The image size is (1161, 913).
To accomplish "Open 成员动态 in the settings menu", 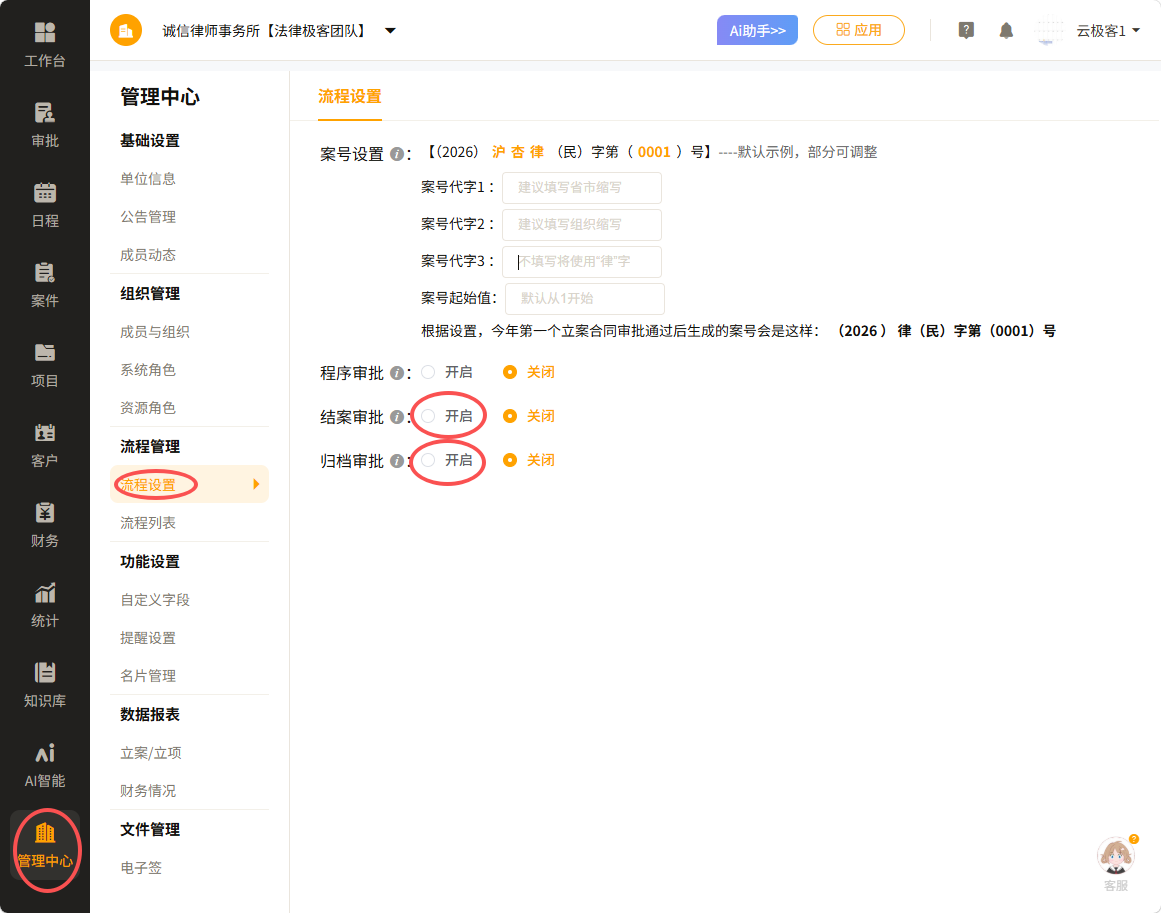I will pos(148,255).
